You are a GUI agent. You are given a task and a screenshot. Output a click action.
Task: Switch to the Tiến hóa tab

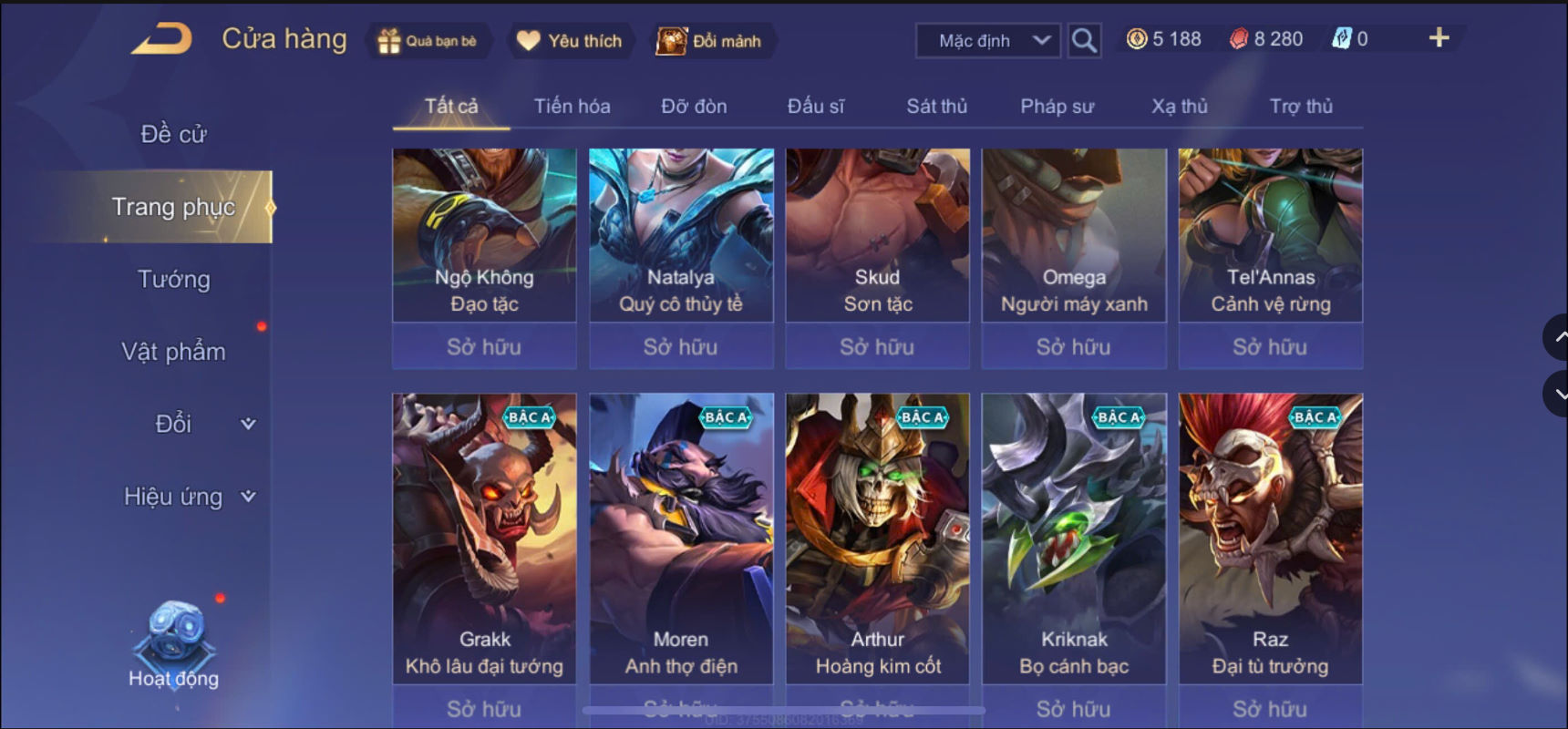572,107
